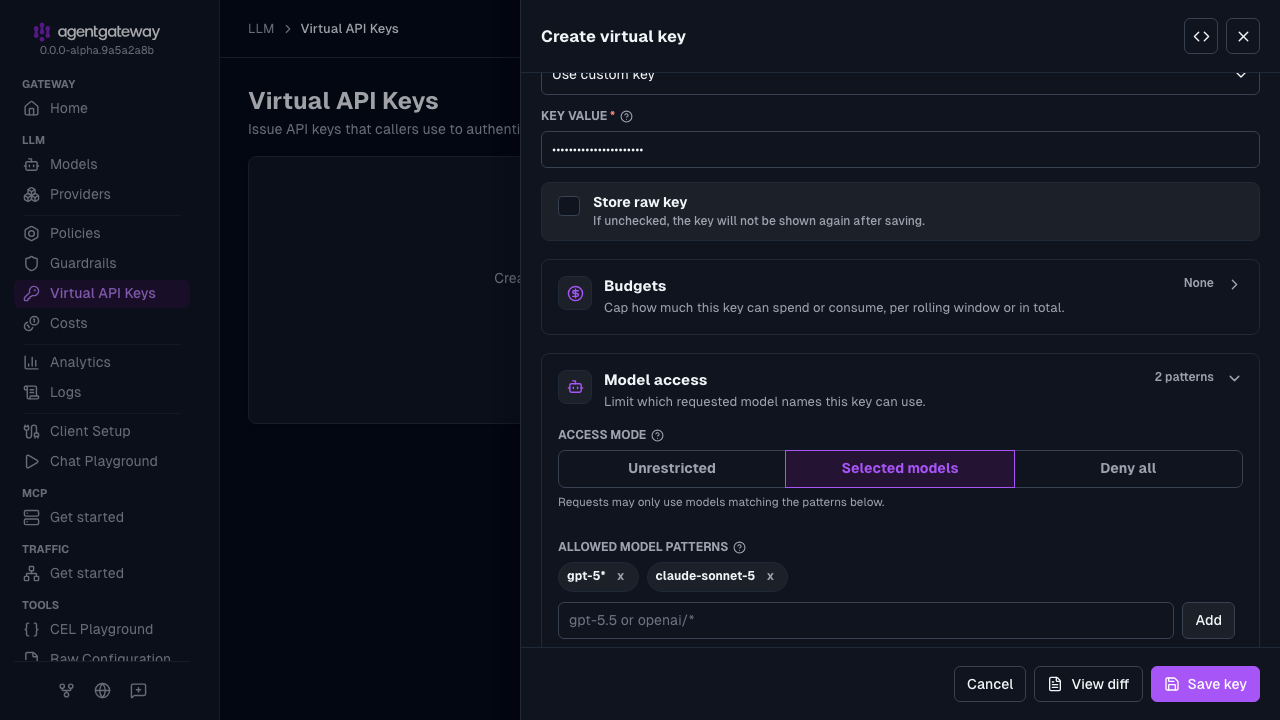
Task: Open Chat Playground in the sidebar
Action: (x=102, y=461)
